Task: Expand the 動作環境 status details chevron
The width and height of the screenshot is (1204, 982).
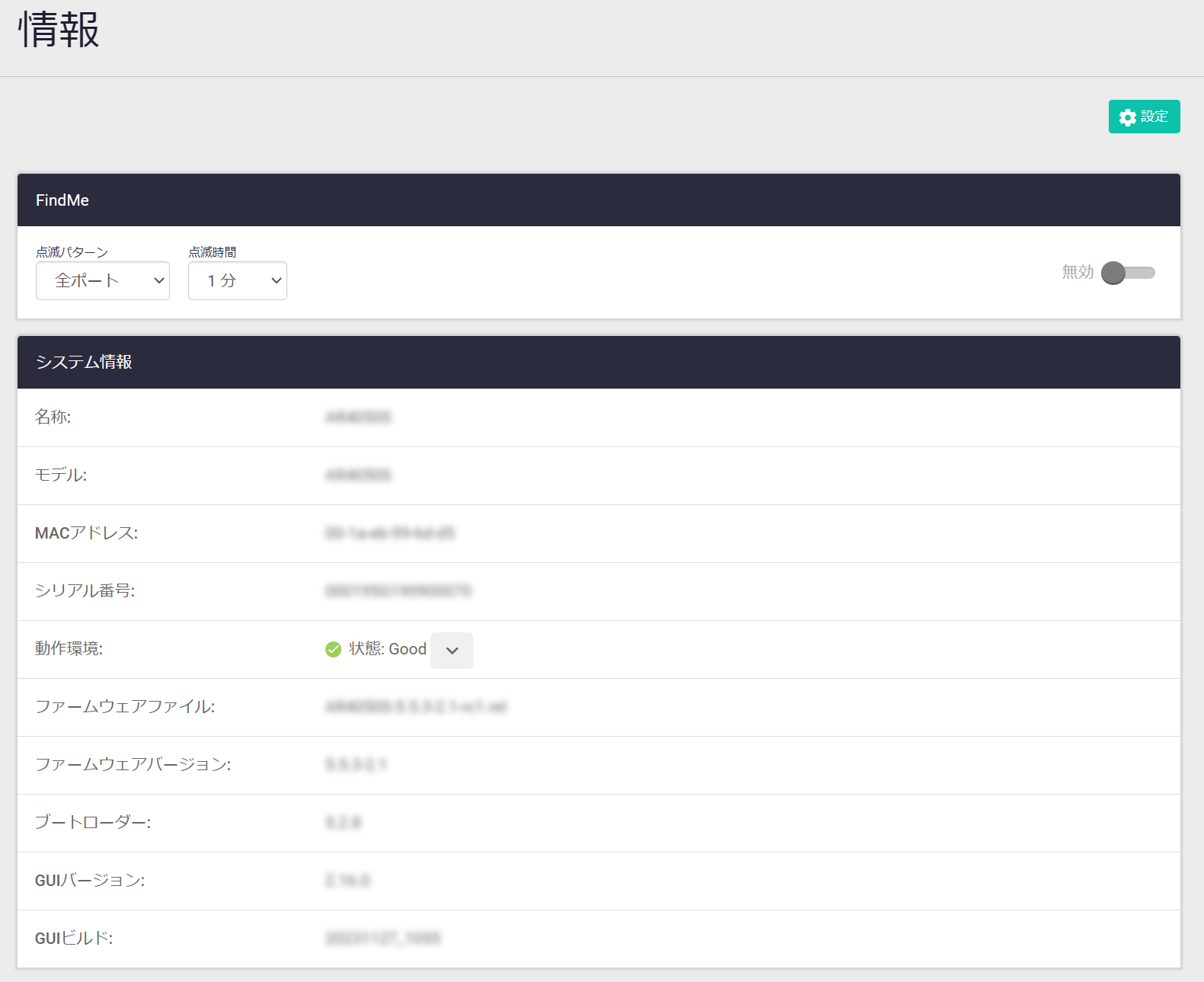Action: click(452, 651)
